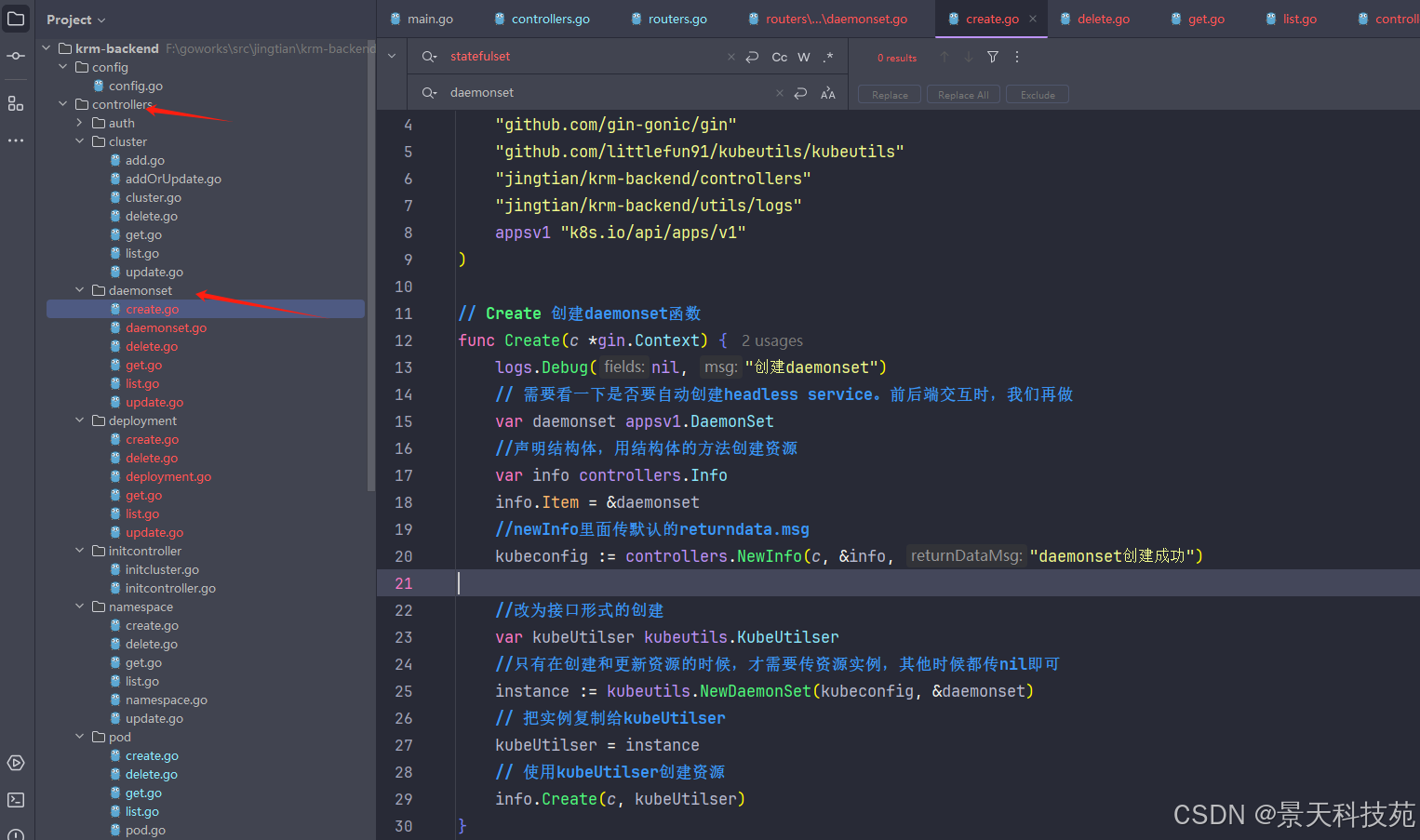The width and height of the screenshot is (1420, 840).
Task: Collapse the pod folder
Action: point(80,737)
